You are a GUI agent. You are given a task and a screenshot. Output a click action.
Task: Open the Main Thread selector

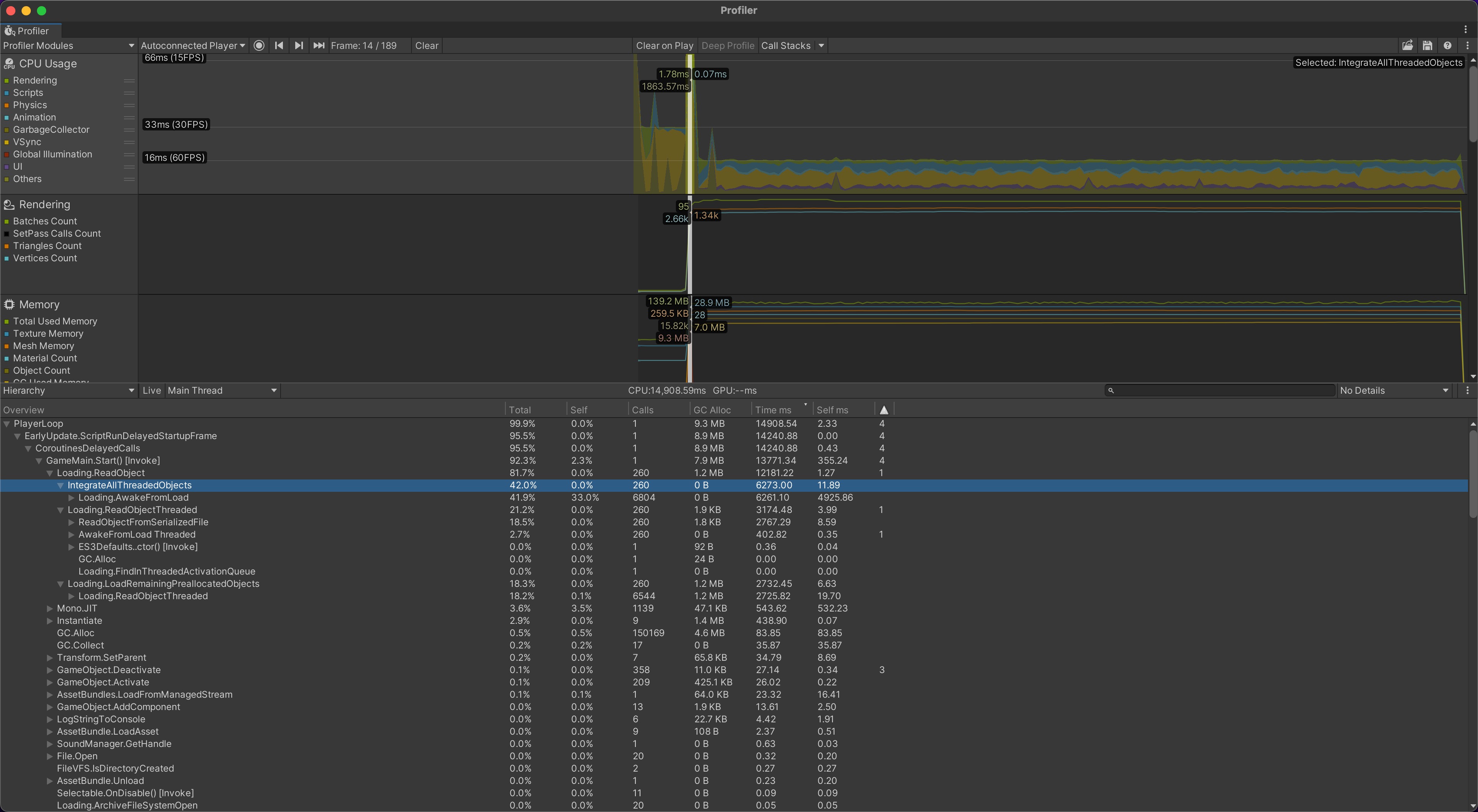(x=221, y=390)
